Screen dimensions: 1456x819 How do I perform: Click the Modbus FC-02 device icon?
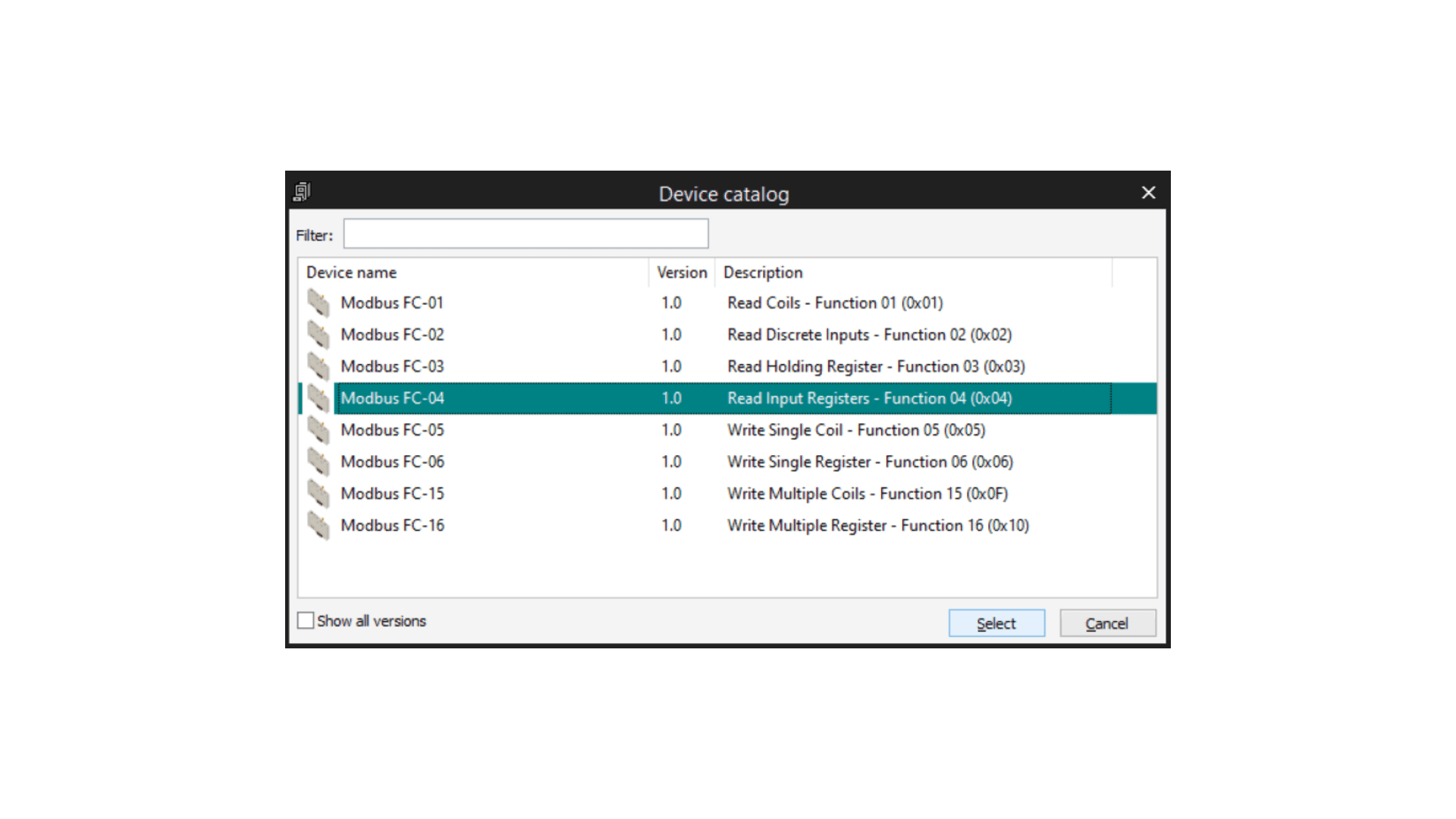tap(318, 335)
